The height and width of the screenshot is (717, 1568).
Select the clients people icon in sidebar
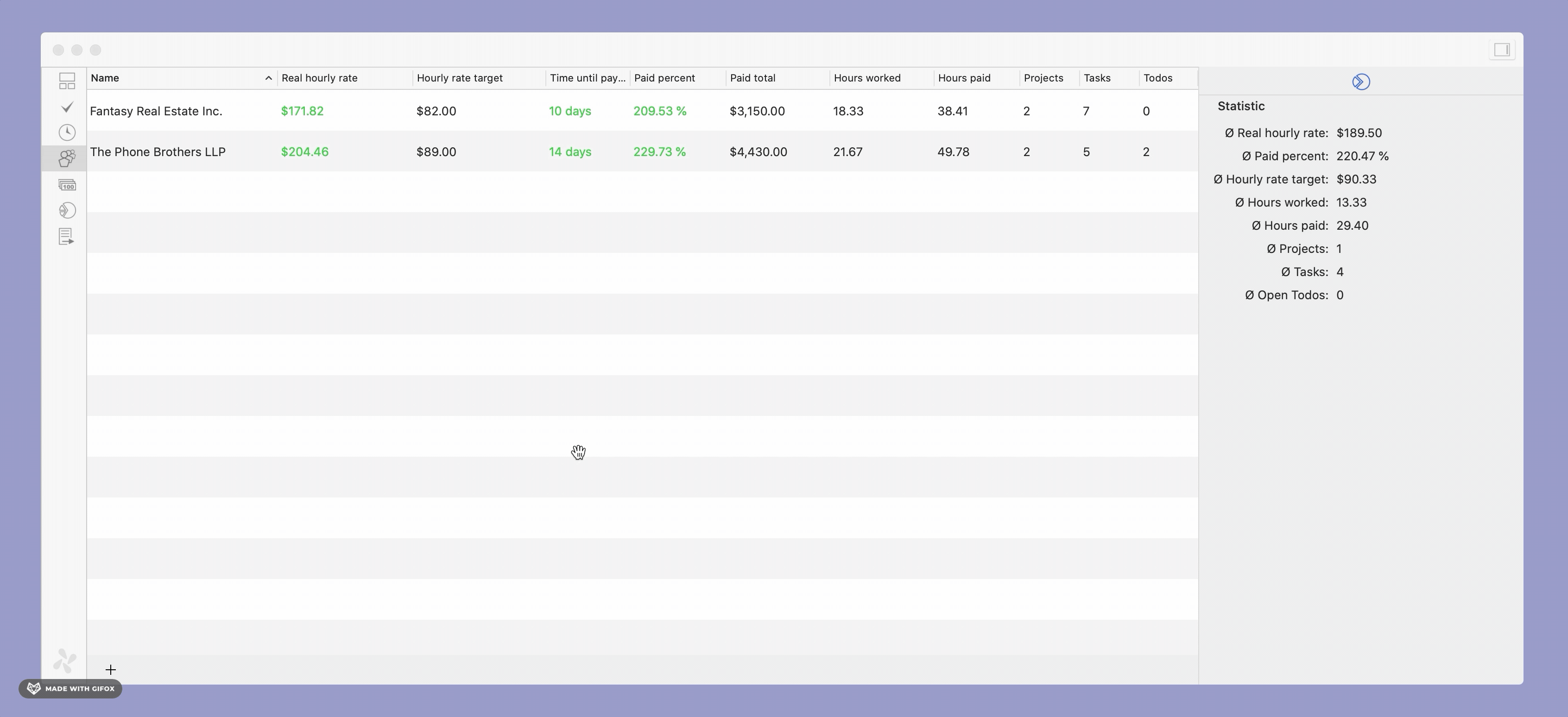click(x=67, y=158)
